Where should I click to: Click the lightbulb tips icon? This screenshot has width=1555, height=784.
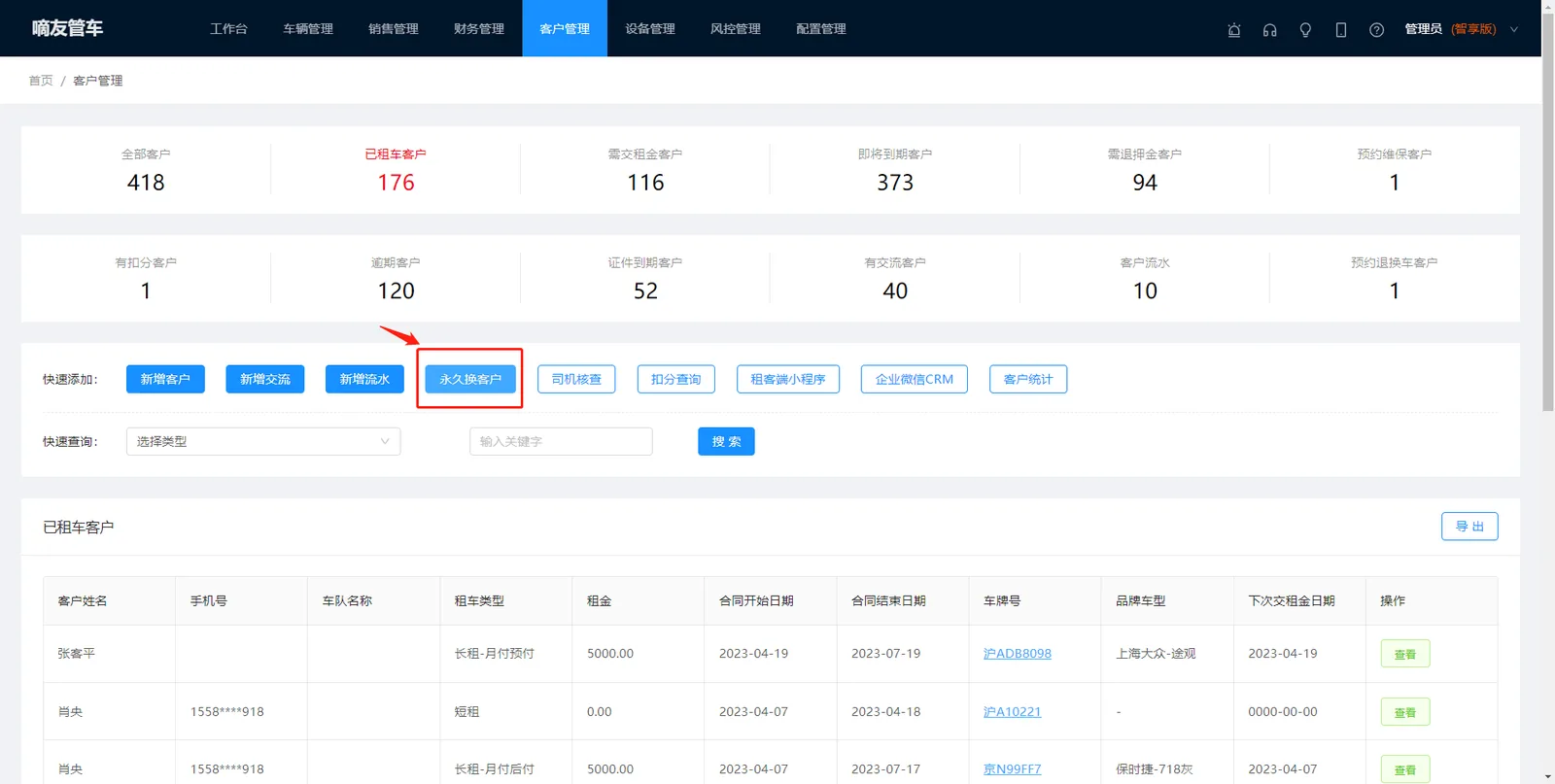[x=1305, y=29]
